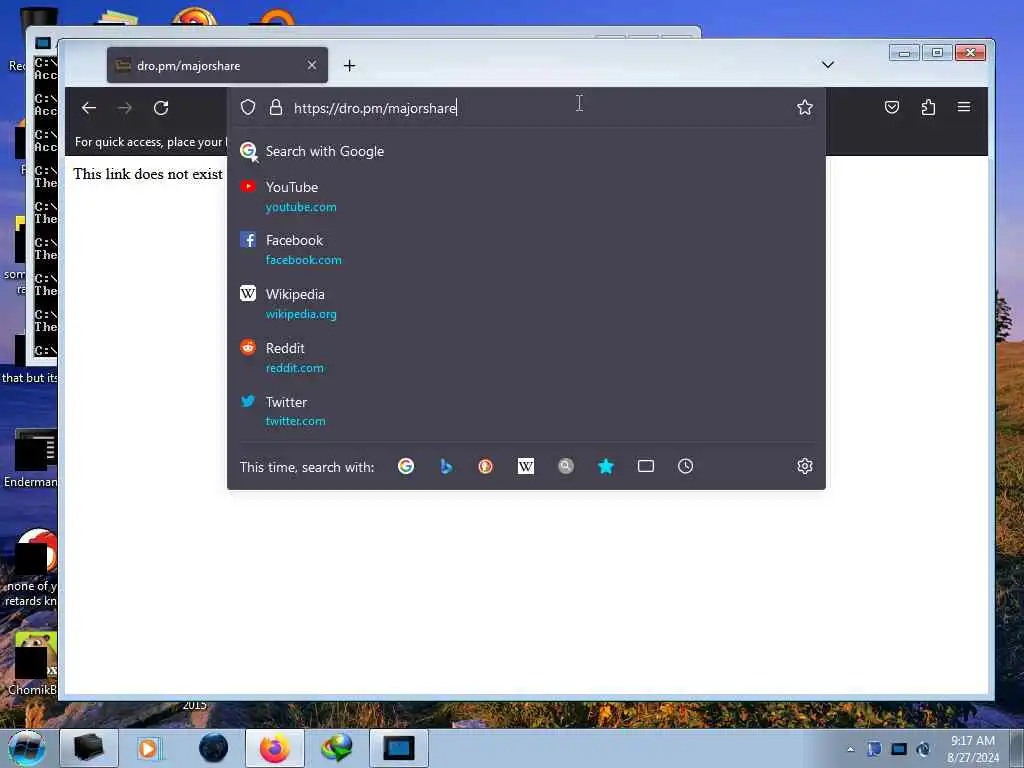This screenshot has width=1024, height=768.
Task: Go back using the back arrow
Action: click(89, 108)
